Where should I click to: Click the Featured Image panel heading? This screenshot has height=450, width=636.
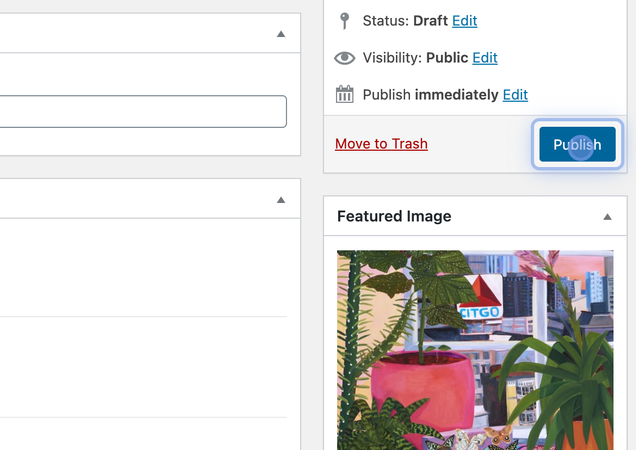(394, 216)
